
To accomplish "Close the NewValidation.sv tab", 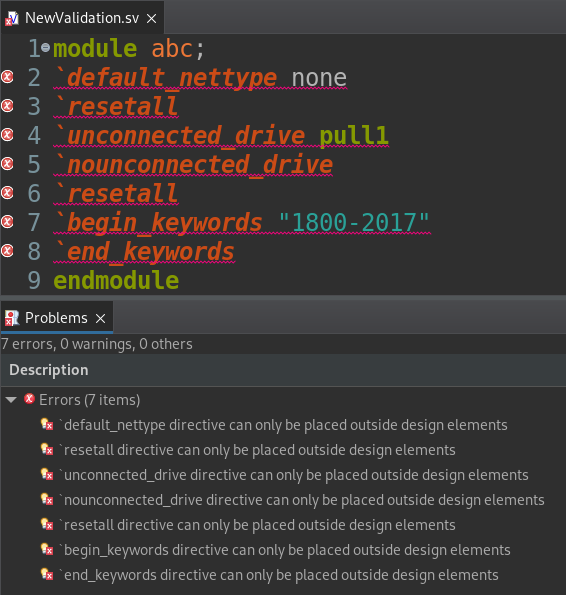I will (x=151, y=18).
